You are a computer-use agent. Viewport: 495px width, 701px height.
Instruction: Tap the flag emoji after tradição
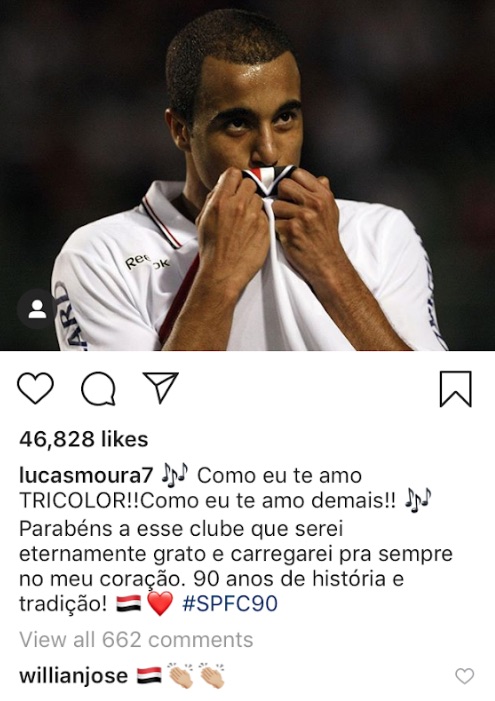pyautogui.click(x=129, y=604)
